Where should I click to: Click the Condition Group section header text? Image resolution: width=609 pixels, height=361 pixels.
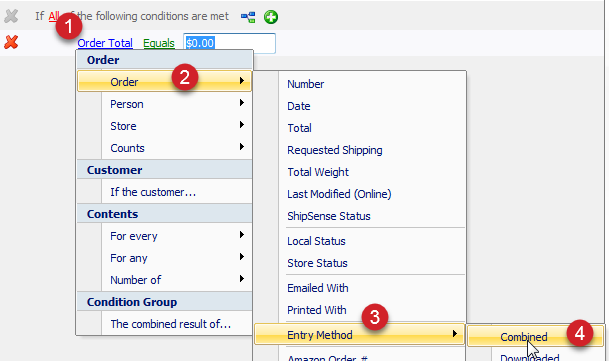(x=132, y=302)
